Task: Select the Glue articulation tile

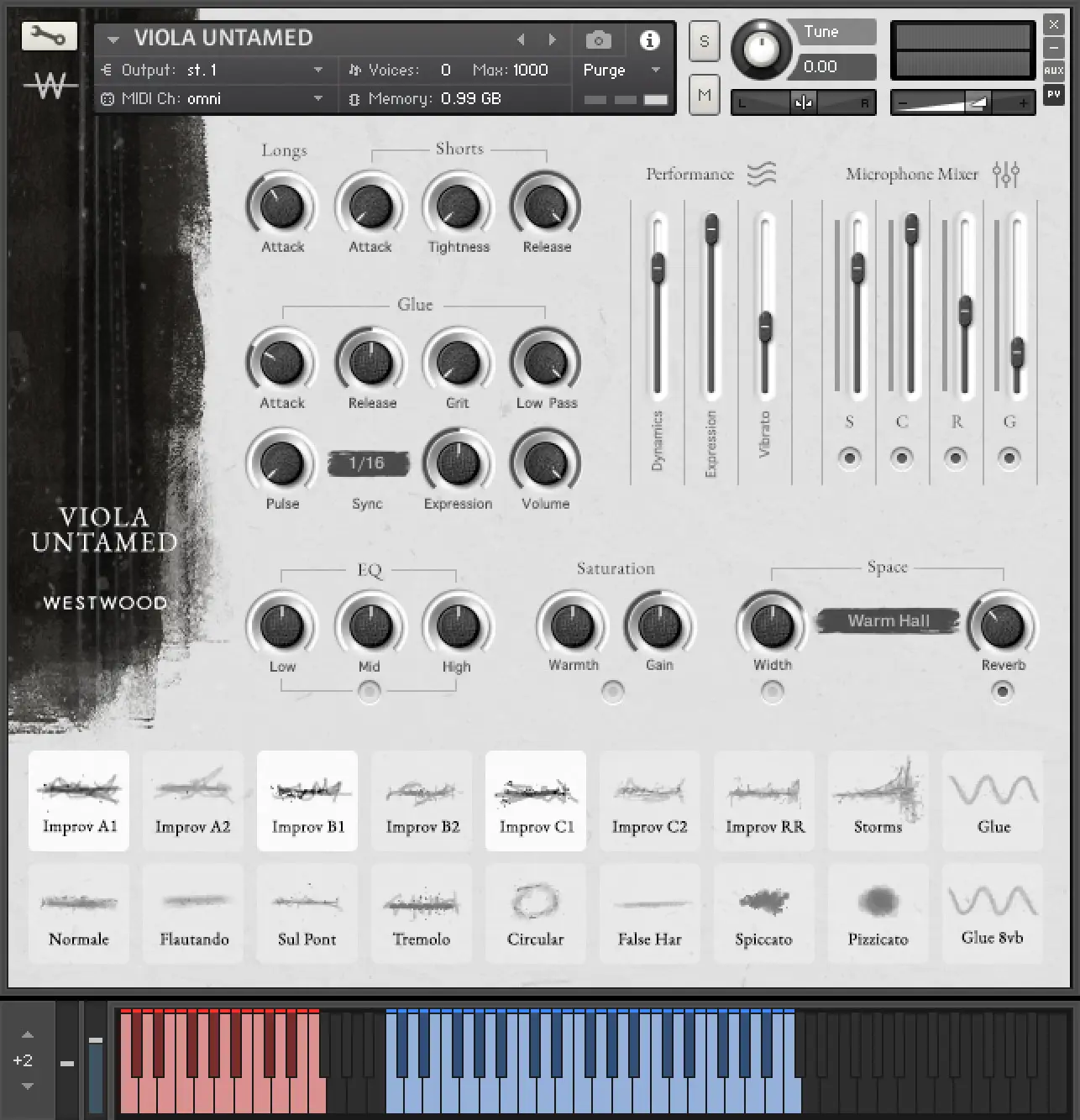Action: click(x=993, y=801)
